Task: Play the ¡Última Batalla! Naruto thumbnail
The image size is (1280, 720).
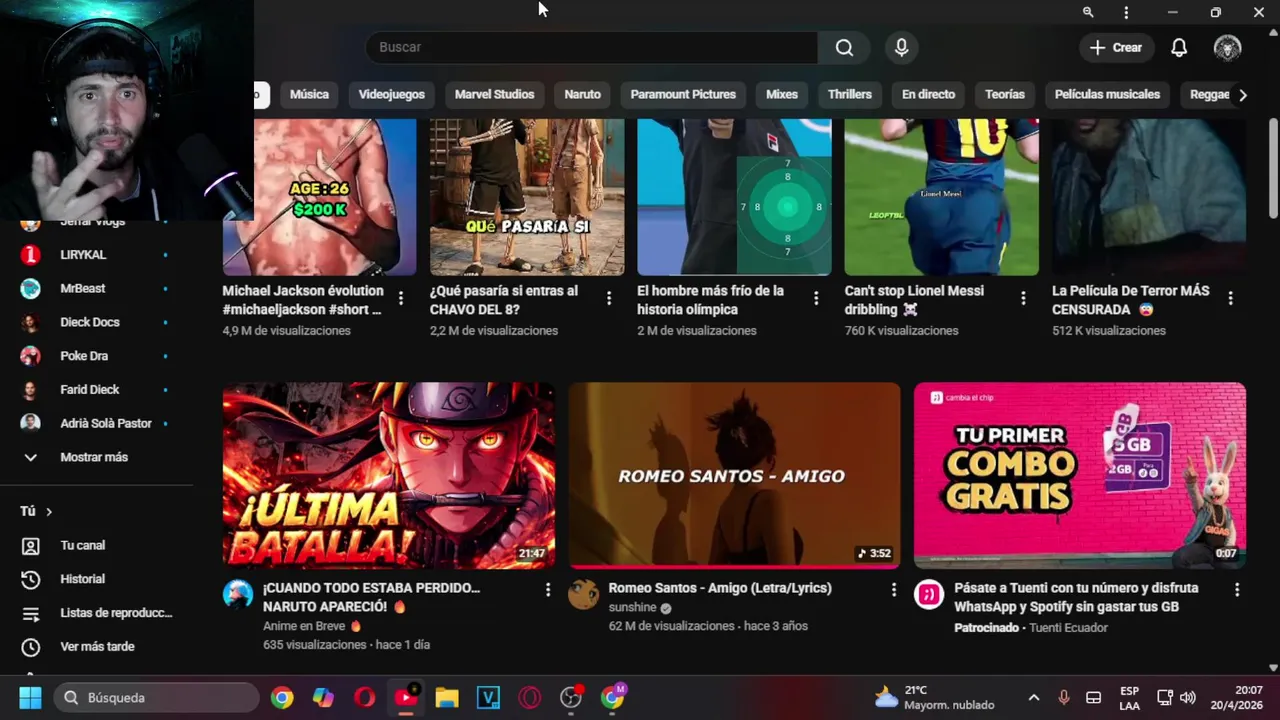Action: pos(389,475)
